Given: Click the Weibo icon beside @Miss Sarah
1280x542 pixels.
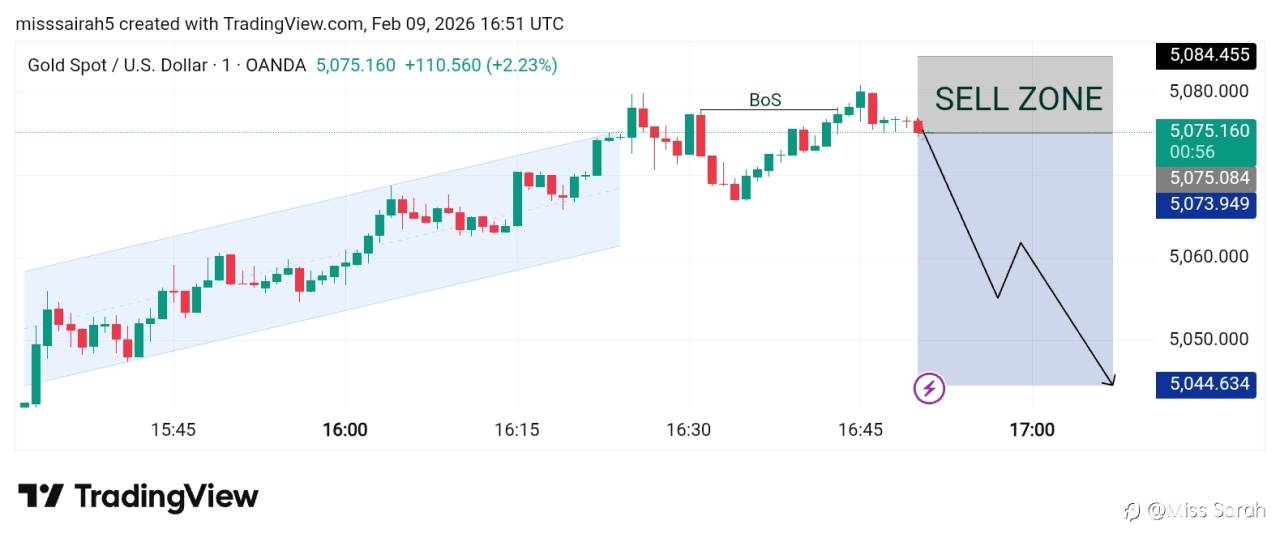Looking at the screenshot, I should click(1132, 511).
